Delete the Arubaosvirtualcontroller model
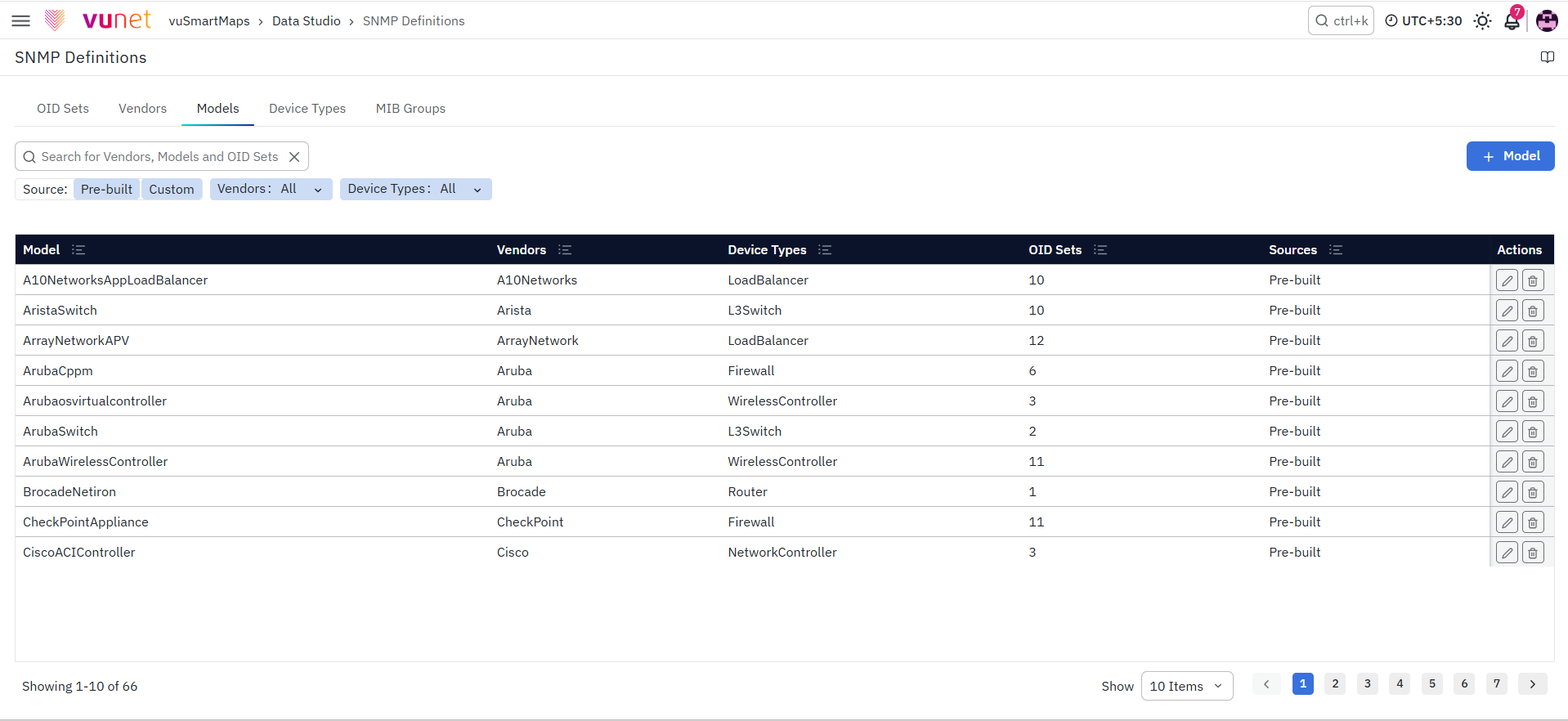The height and width of the screenshot is (721, 1568). pos(1533,401)
